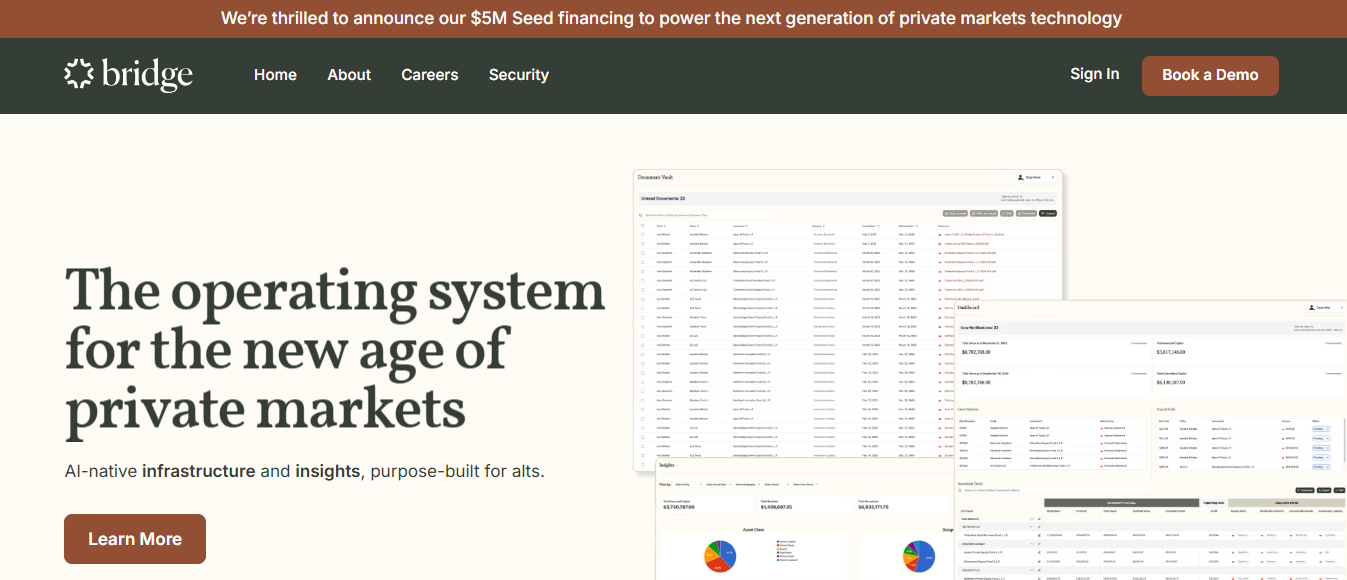Check the checkbox on the first document row

(643, 234)
